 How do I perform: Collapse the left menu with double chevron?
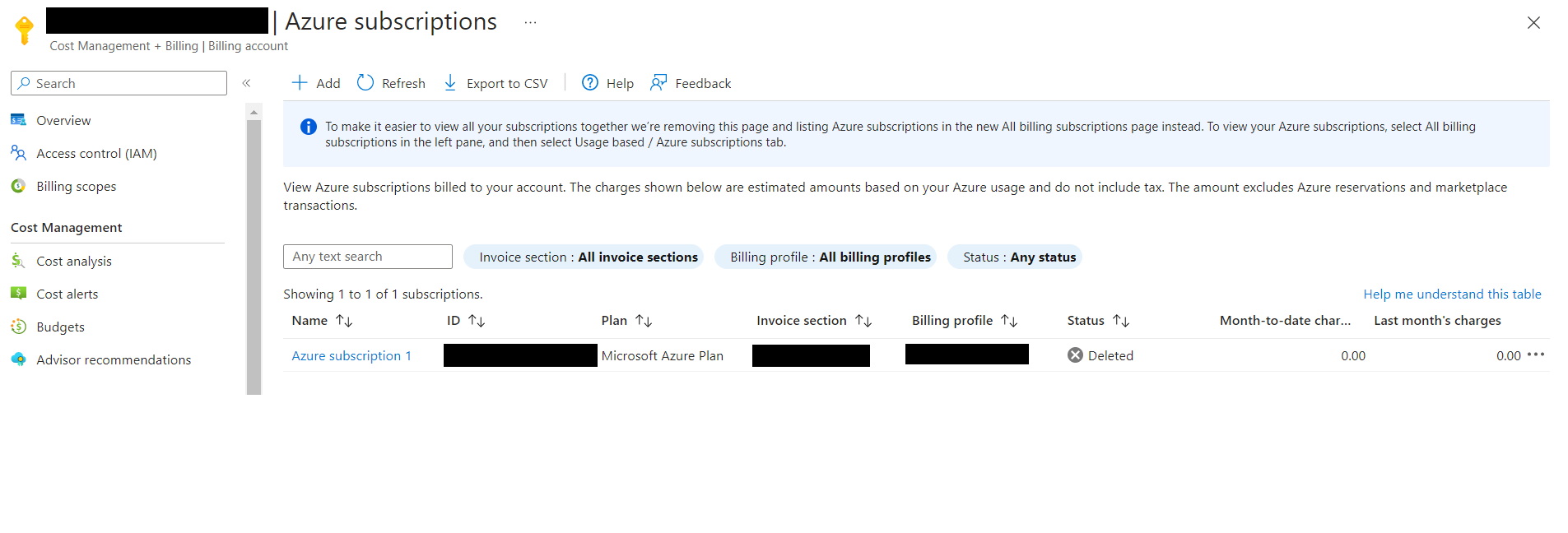click(246, 83)
